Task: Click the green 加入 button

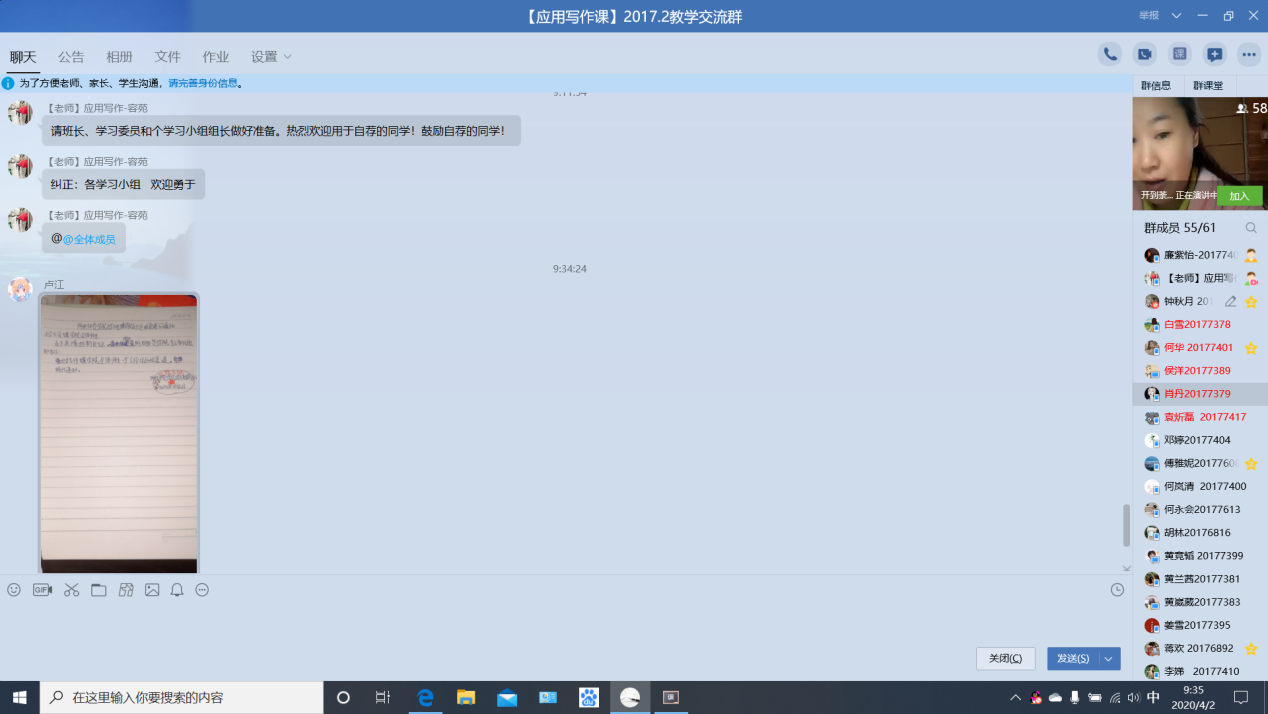Action: click(1239, 196)
